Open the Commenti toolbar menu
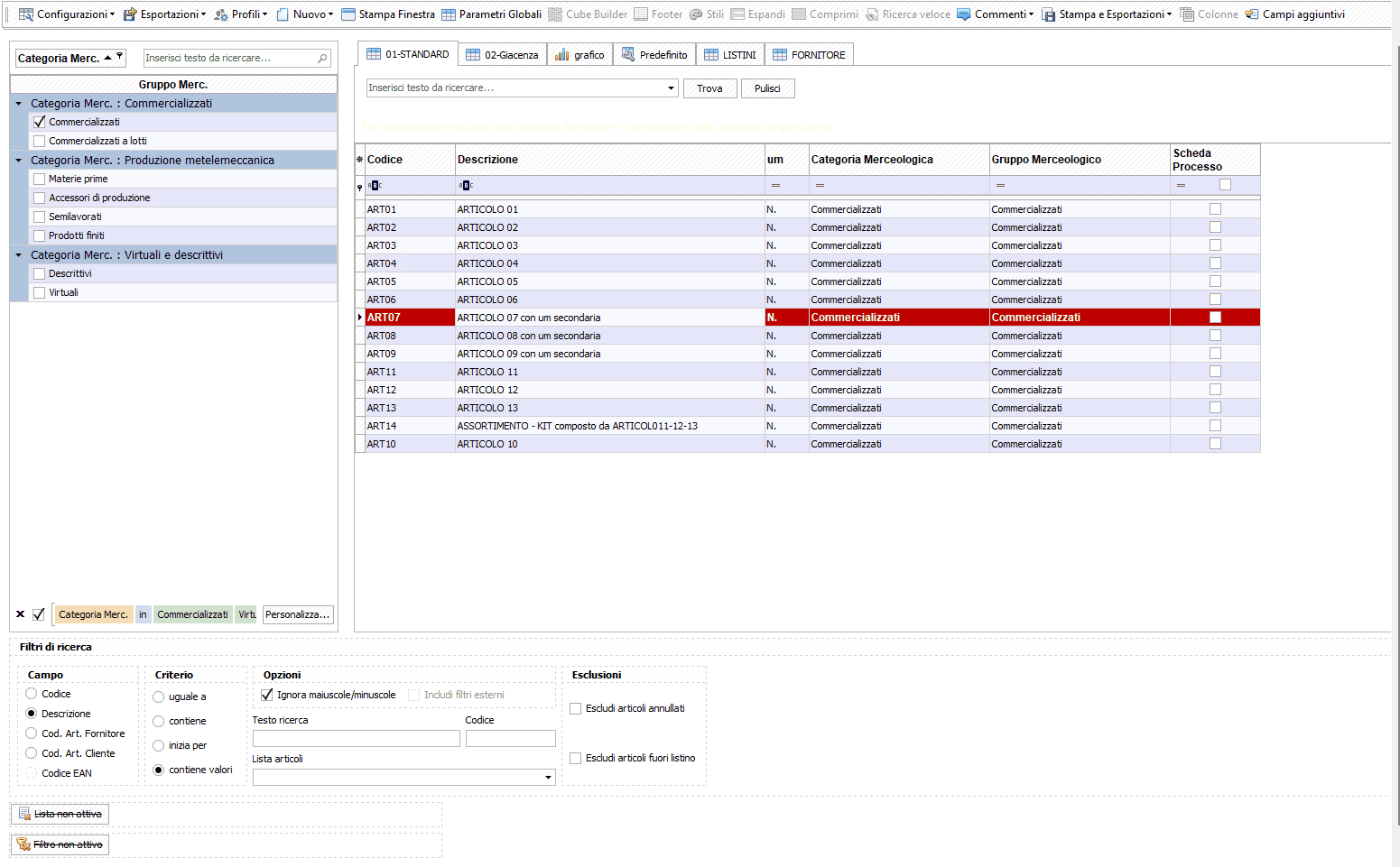Image resolution: width=1400 pixels, height=867 pixels. point(995,14)
